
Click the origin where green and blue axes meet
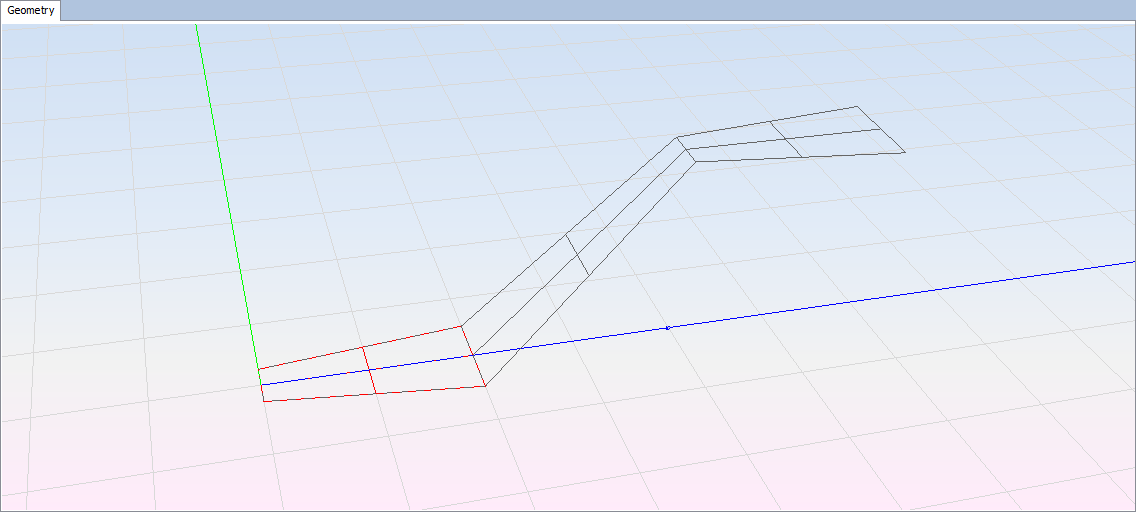click(x=260, y=383)
